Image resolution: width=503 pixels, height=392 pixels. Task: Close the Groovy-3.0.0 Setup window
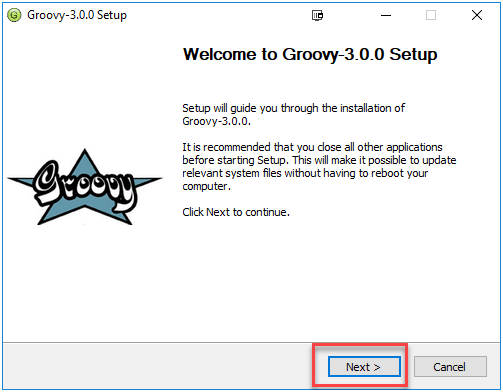pyautogui.click(x=477, y=15)
